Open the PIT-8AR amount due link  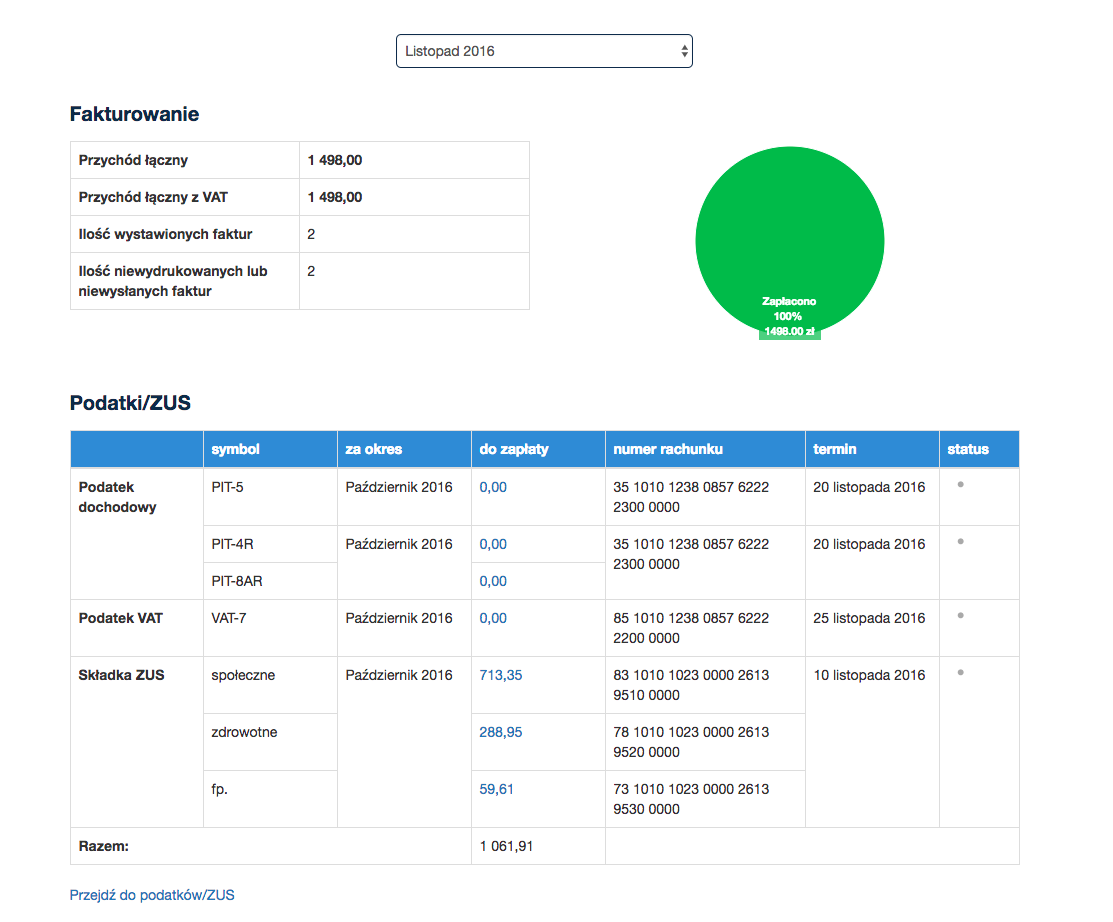(493, 581)
